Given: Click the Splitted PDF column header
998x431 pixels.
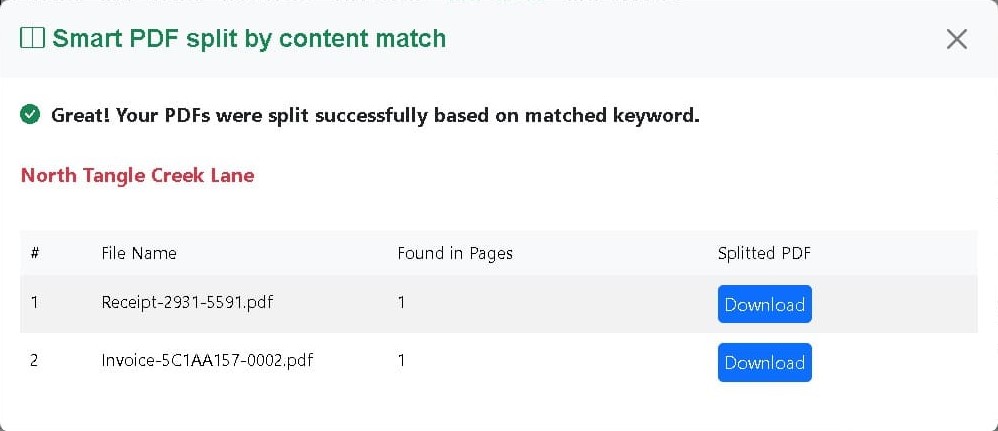Looking at the screenshot, I should coord(764,253).
